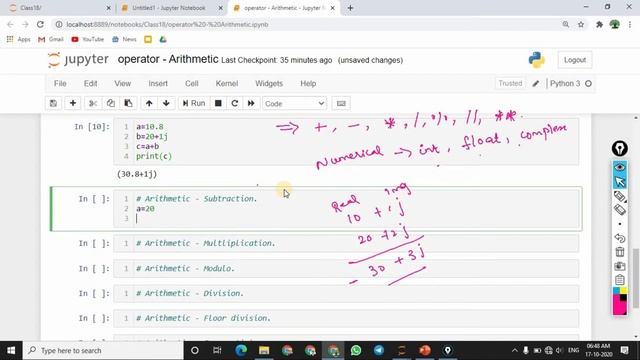Pick the yellow color swatch in annotation bar
The image size is (640, 360).
tap(623, 291)
